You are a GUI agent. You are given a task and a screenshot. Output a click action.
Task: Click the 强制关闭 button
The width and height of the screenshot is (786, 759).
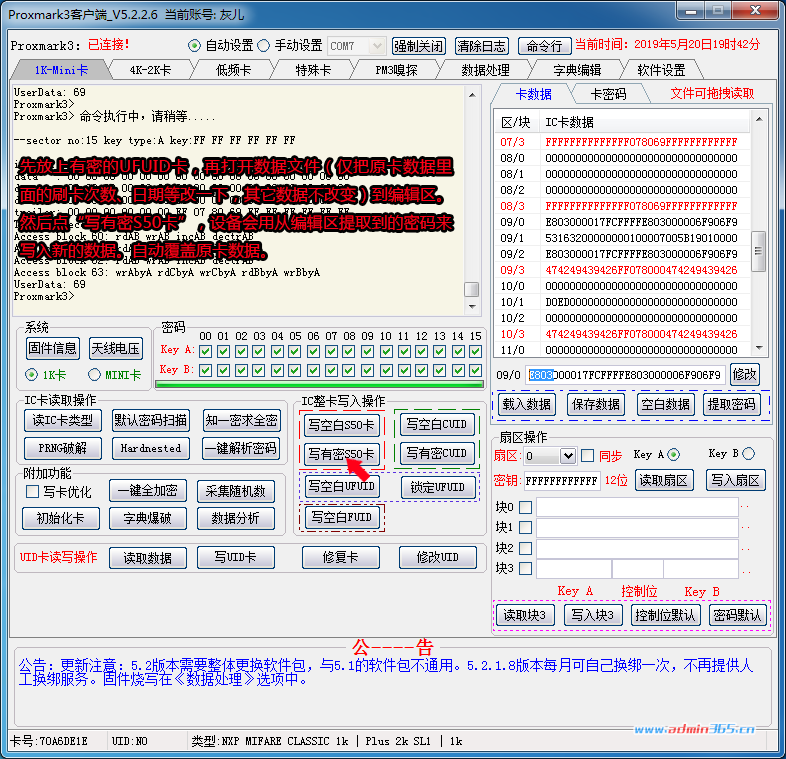tap(419, 46)
